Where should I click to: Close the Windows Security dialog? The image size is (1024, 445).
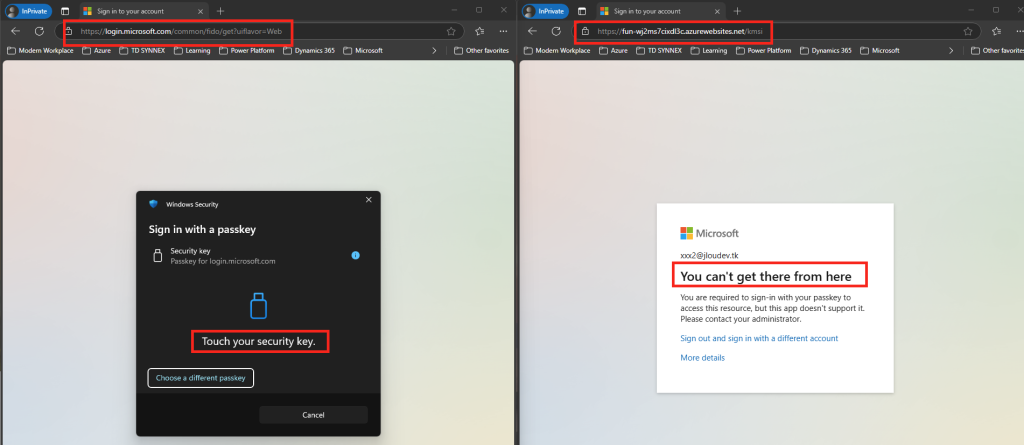point(368,200)
